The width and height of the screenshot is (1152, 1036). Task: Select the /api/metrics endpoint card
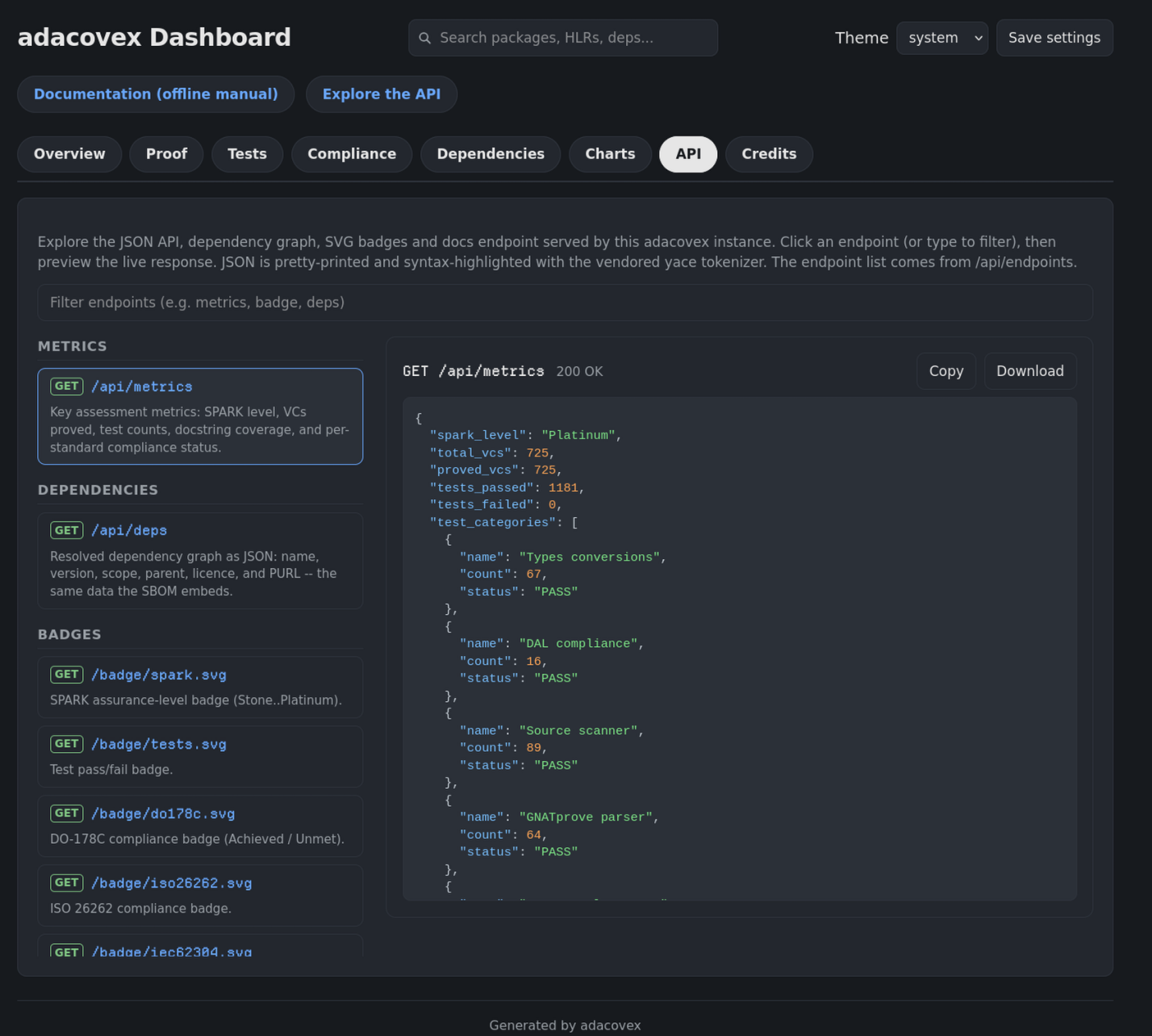pos(200,416)
